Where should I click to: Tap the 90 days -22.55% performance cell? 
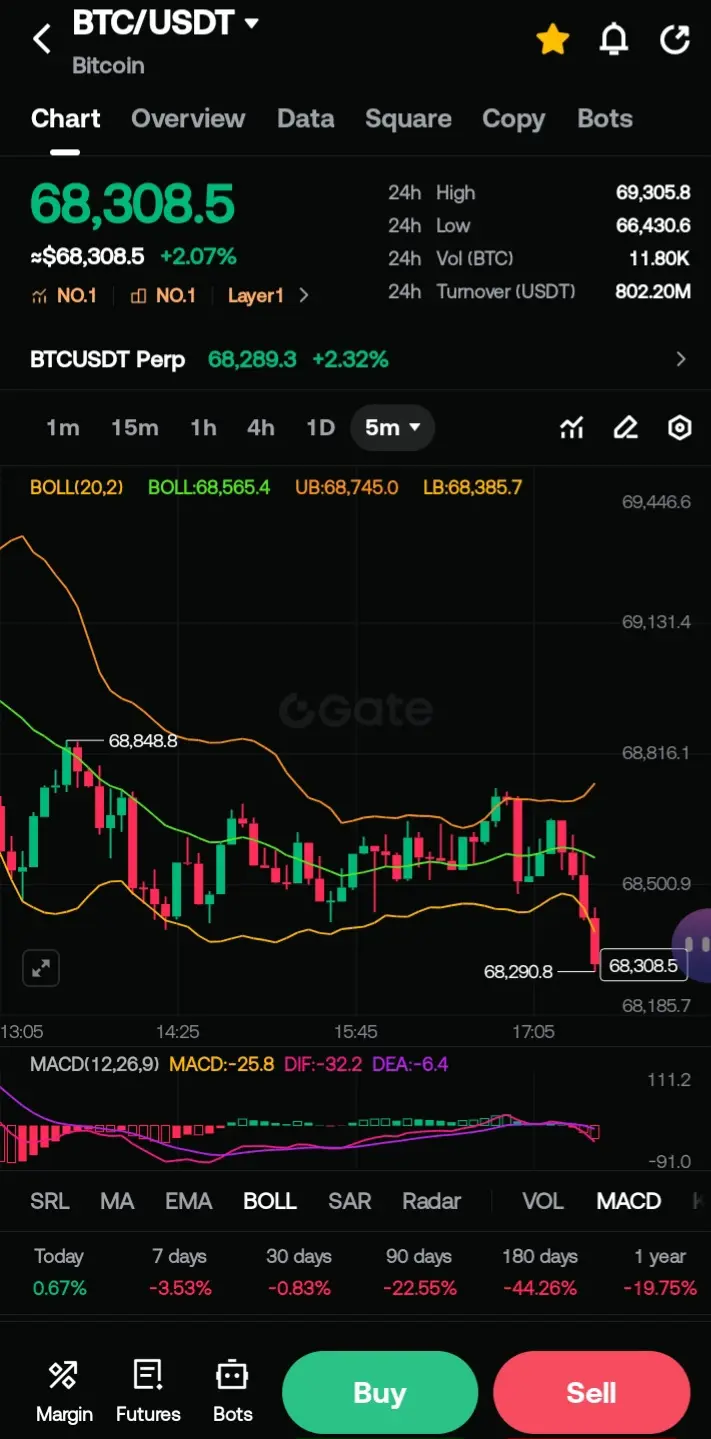418,1272
